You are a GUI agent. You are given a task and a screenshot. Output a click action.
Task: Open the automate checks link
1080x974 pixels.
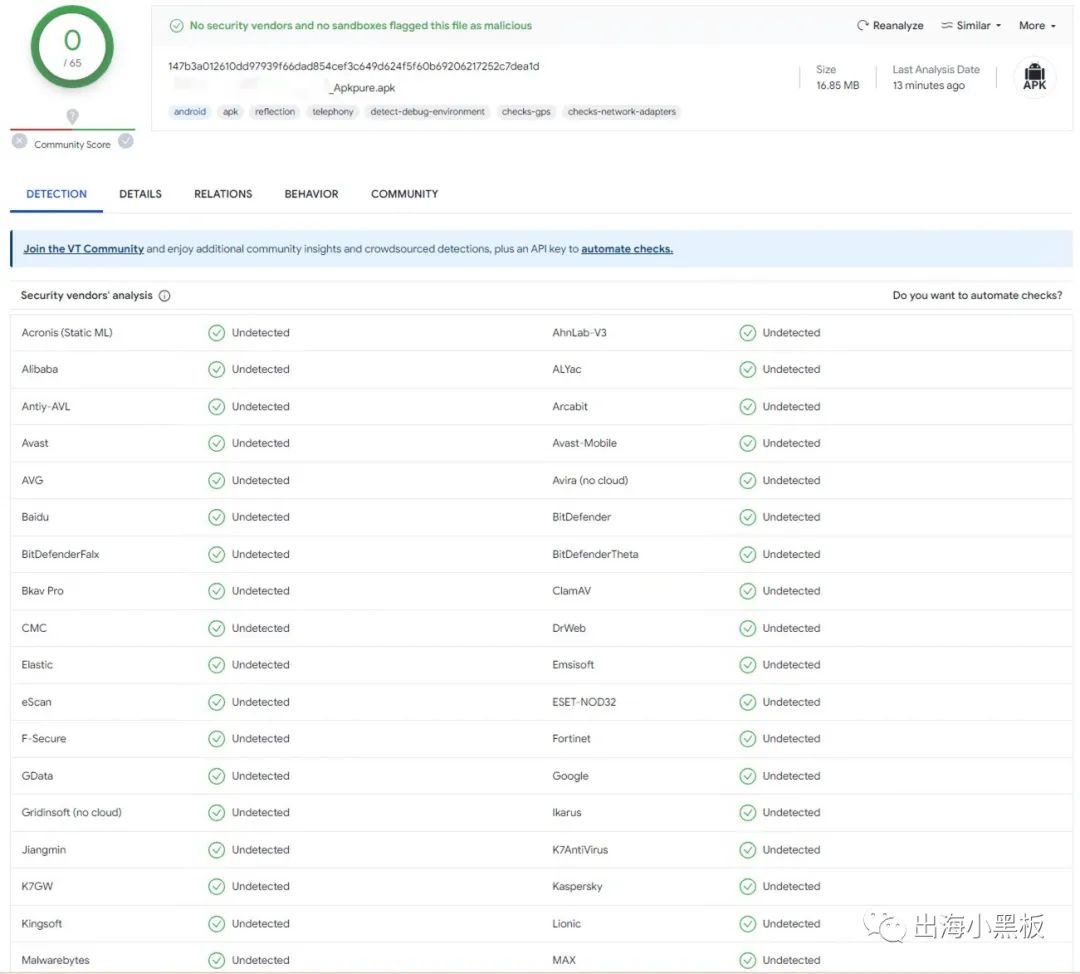627,249
